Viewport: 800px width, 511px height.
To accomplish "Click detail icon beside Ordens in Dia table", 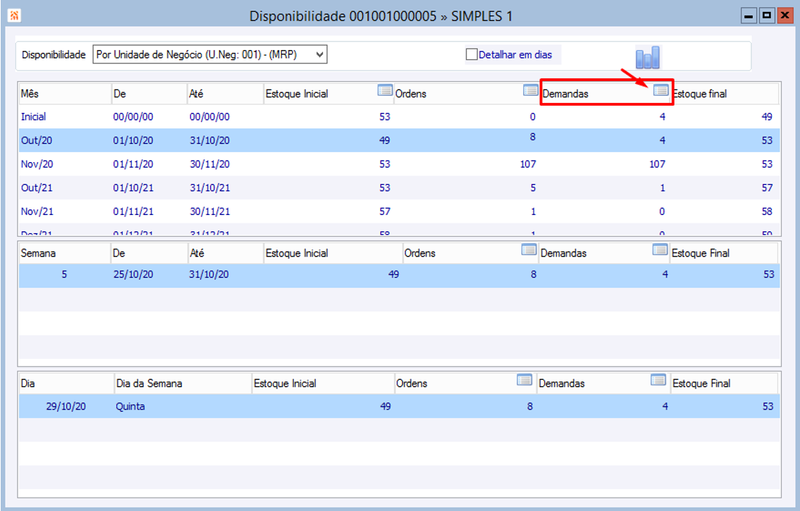I will pos(524,380).
